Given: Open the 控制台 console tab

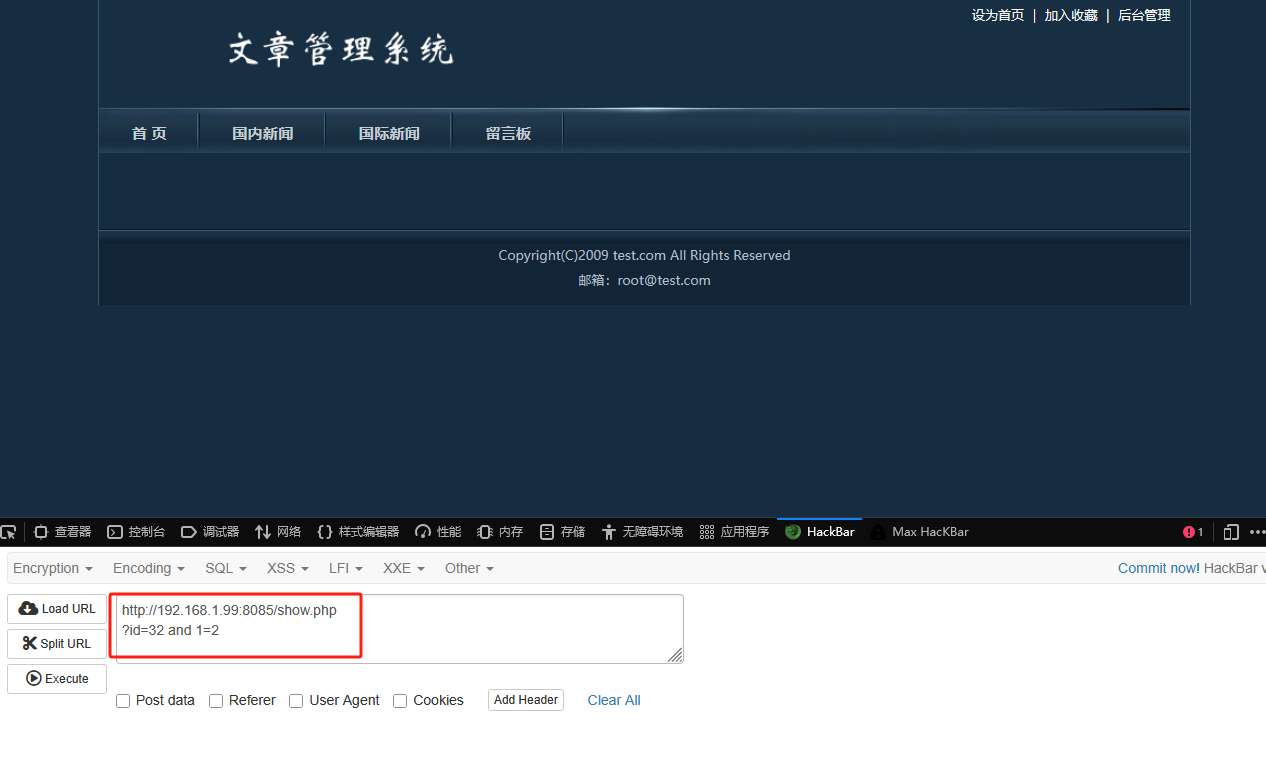Looking at the screenshot, I should click(x=136, y=532).
